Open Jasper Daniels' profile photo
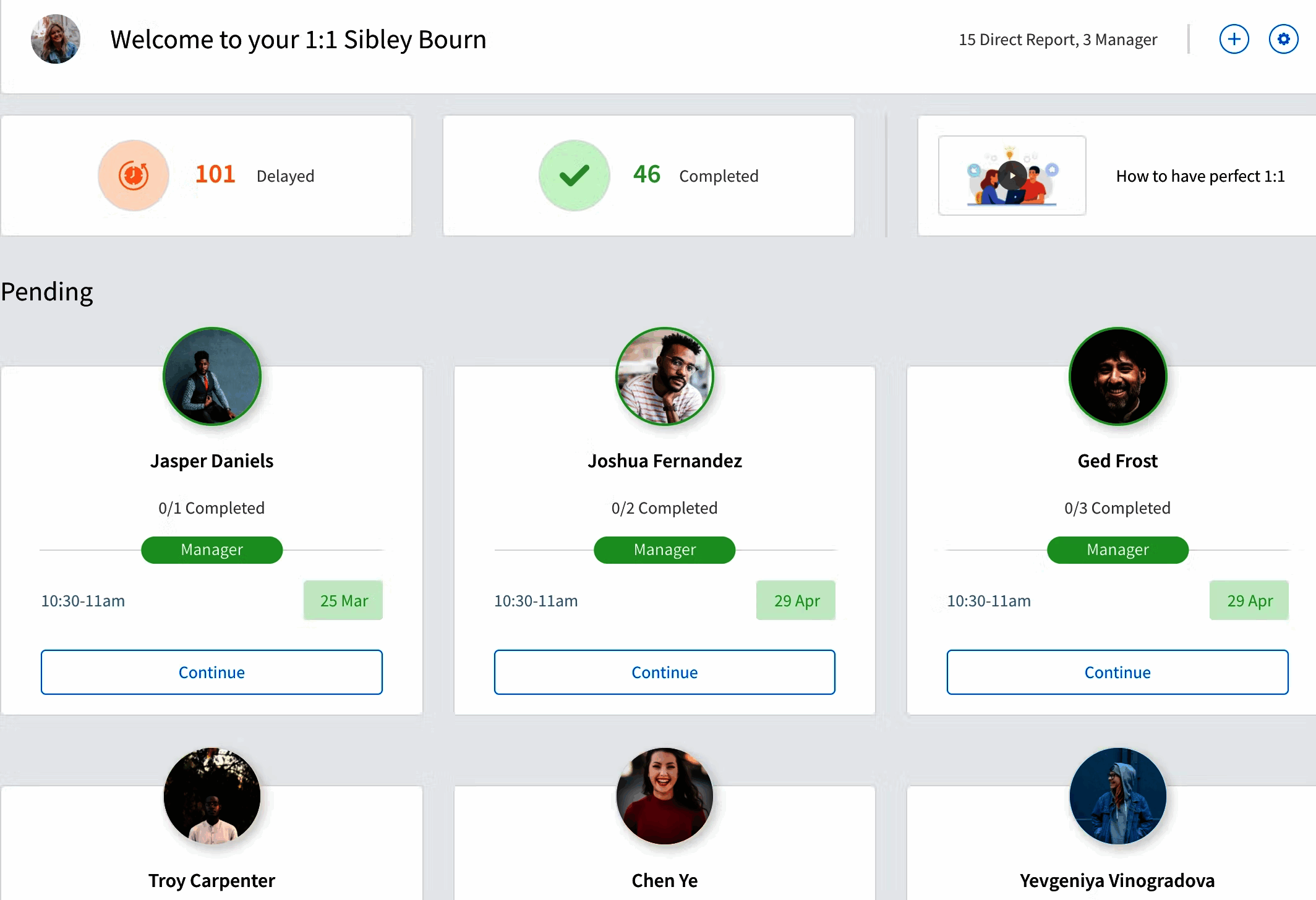Screen dimensions: 1316x900 click(x=212, y=376)
